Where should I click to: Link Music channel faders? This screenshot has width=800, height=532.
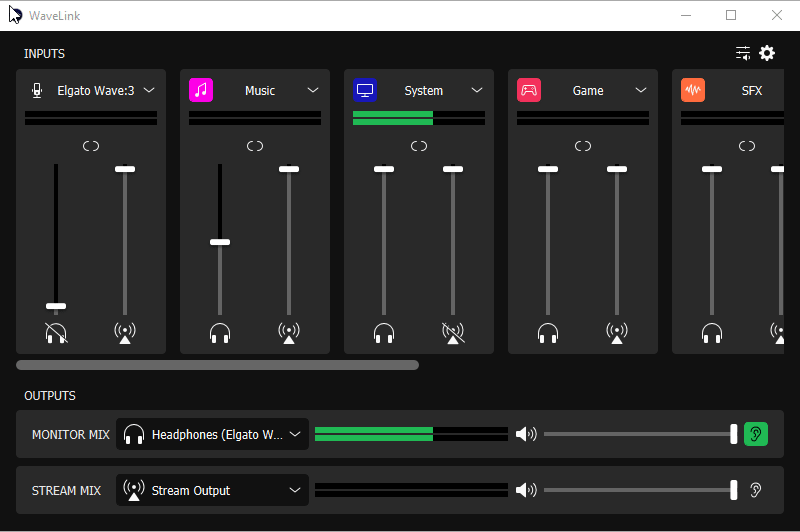[255, 146]
